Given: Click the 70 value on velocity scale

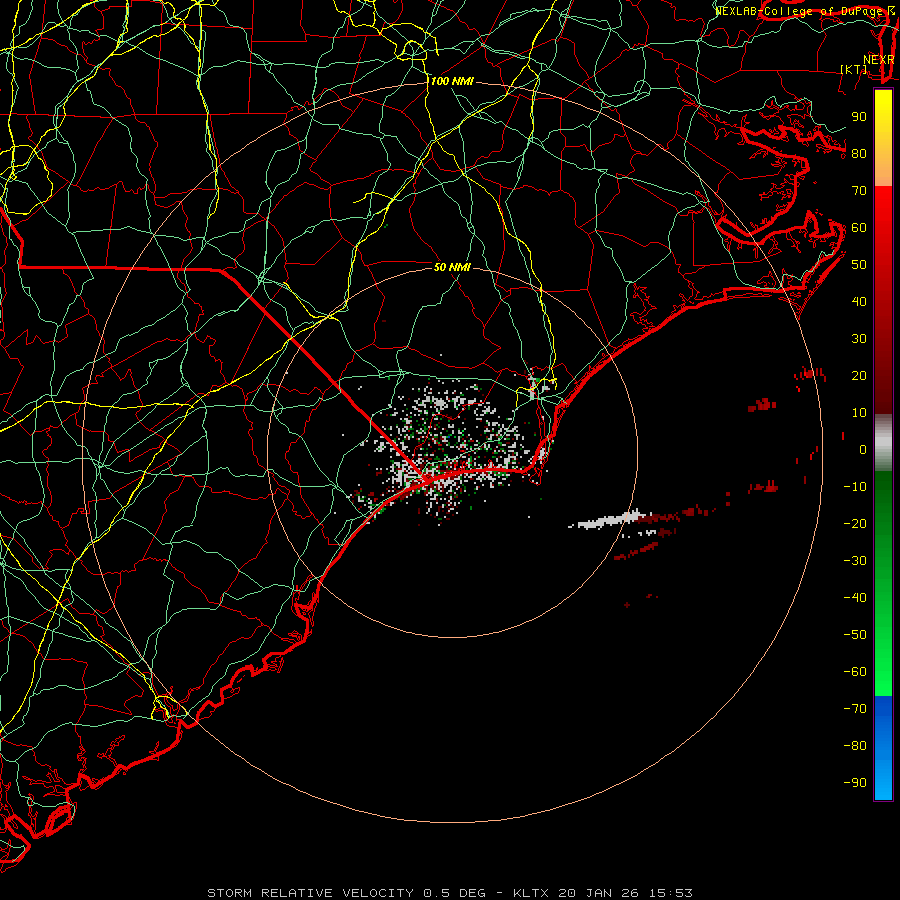Looking at the screenshot, I should (859, 191).
